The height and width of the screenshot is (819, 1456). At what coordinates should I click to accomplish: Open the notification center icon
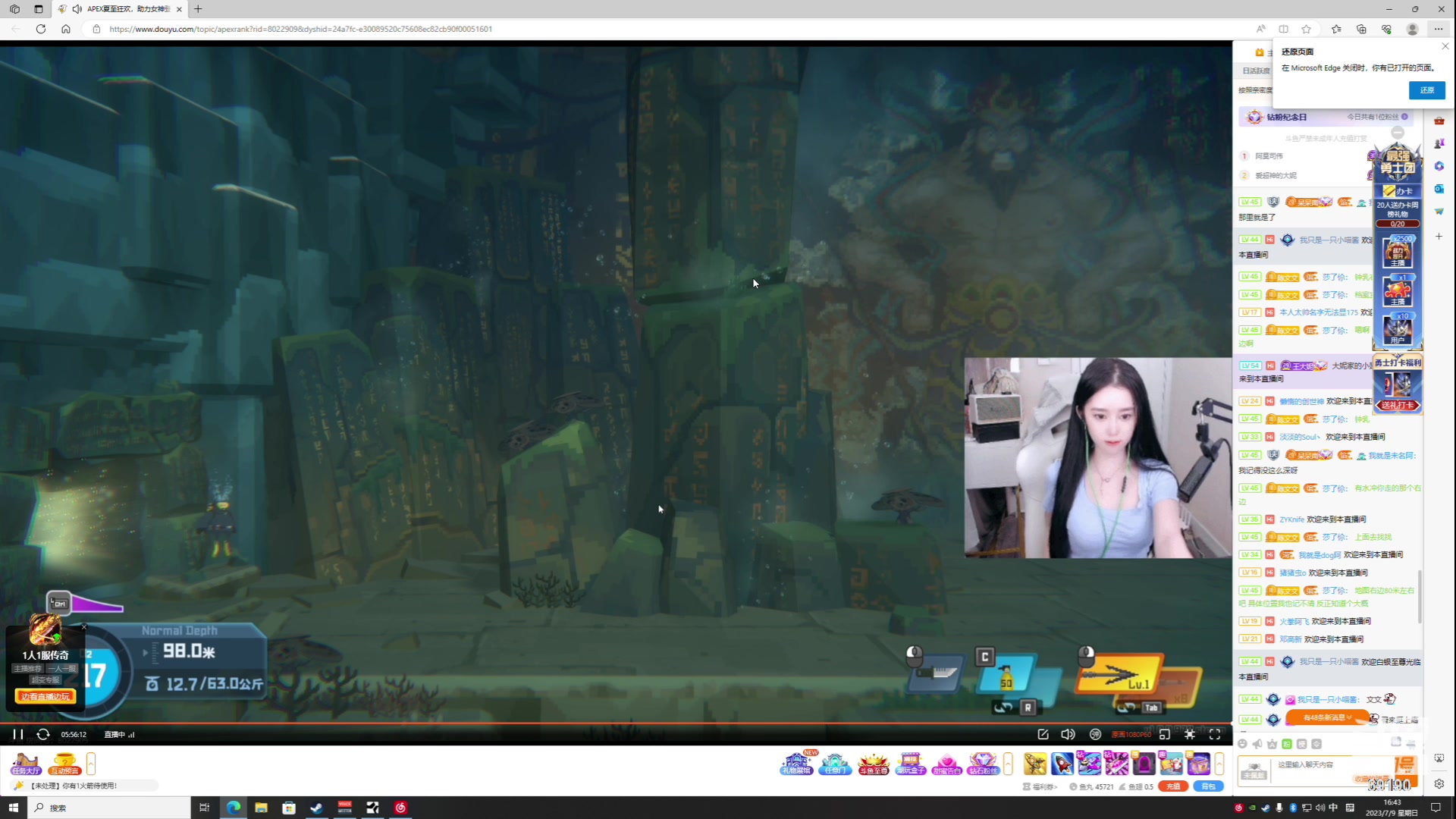pos(1436,808)
